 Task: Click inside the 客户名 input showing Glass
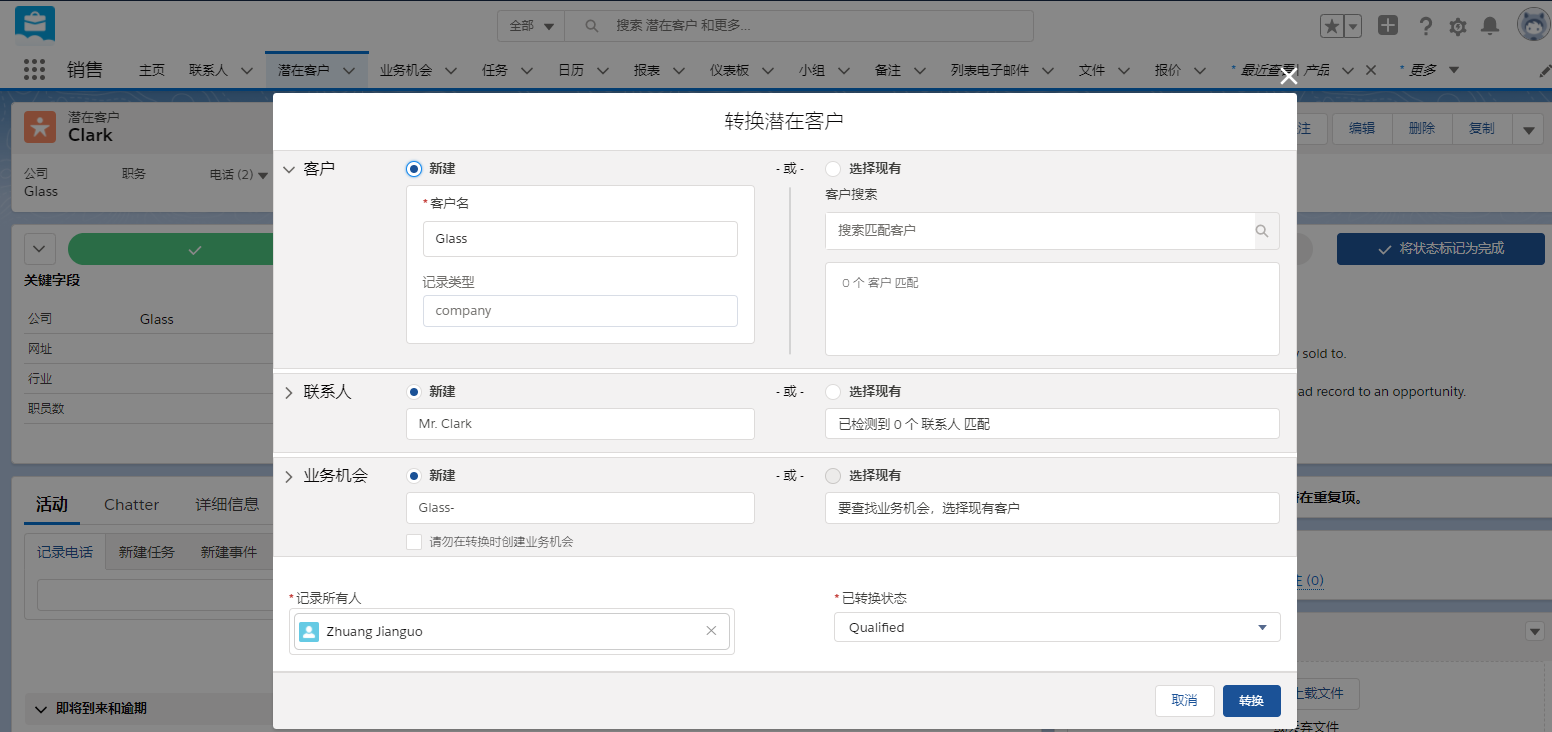coord(580,238)
